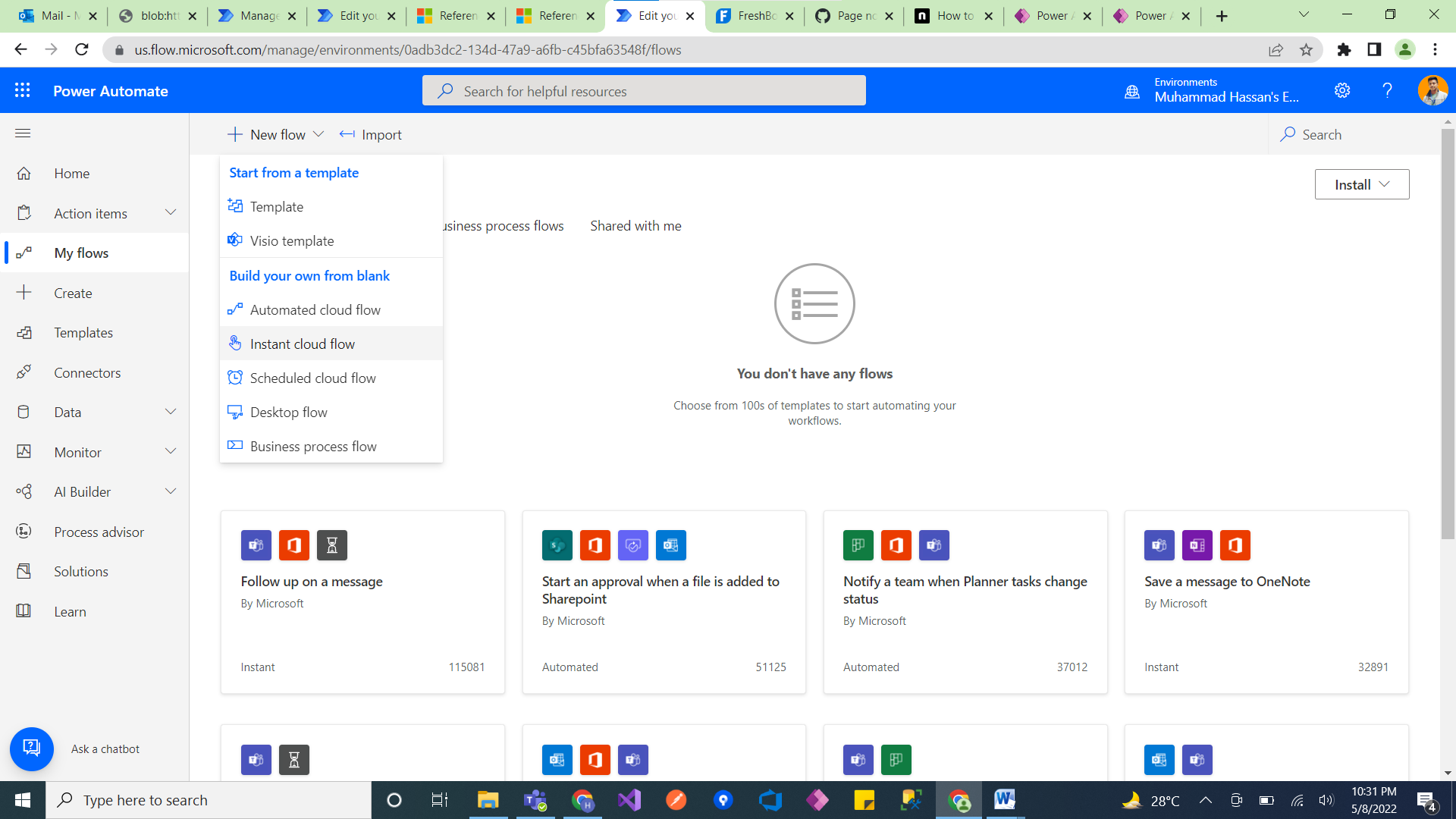Open the user profile avatar

click(1432, 90)
